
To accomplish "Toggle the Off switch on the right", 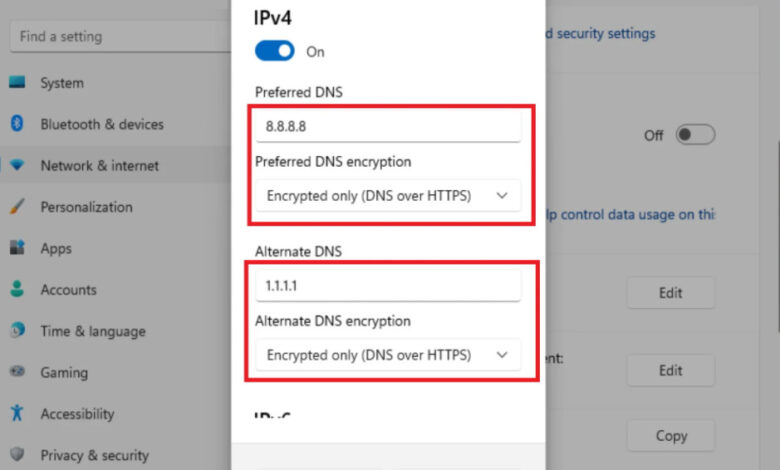I will 695,135.
